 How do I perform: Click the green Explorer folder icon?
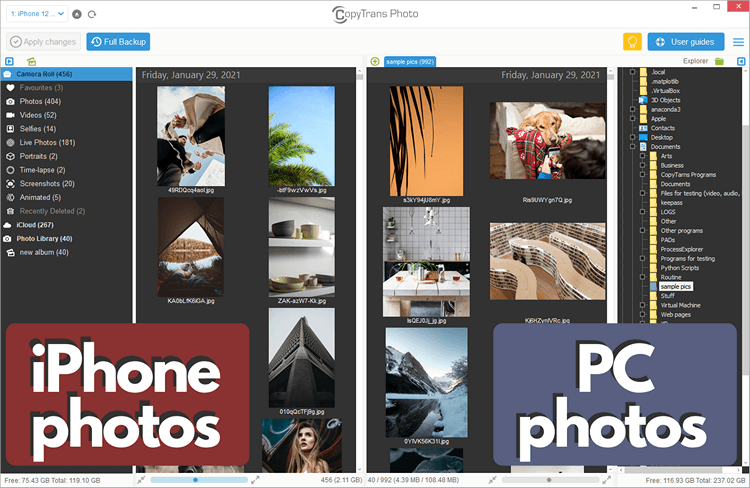[719, 61]
